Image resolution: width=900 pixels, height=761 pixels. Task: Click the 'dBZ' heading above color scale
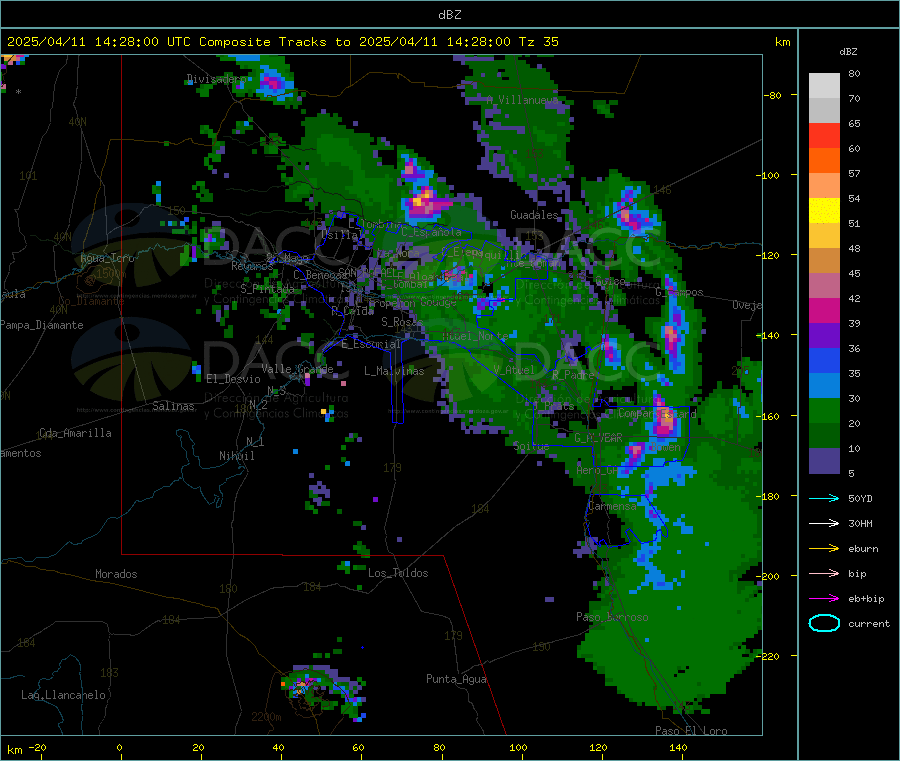click(x=848, y=52)
